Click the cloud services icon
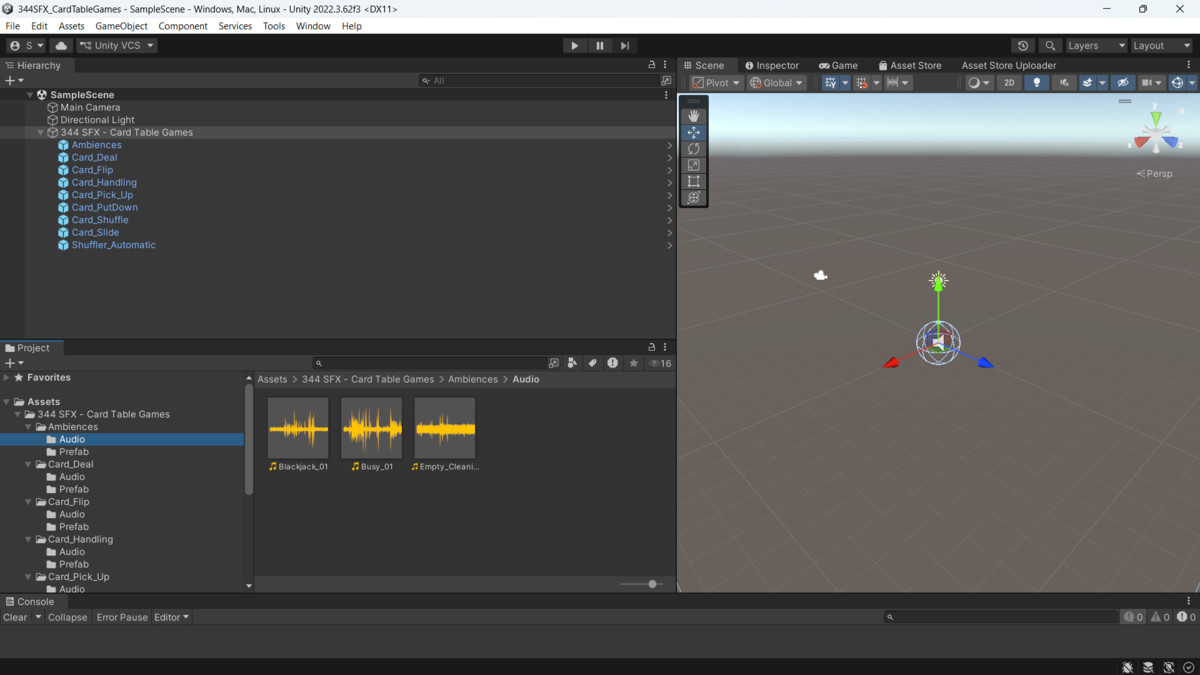Screen dimensions: 1200x675 click(61, 45)
